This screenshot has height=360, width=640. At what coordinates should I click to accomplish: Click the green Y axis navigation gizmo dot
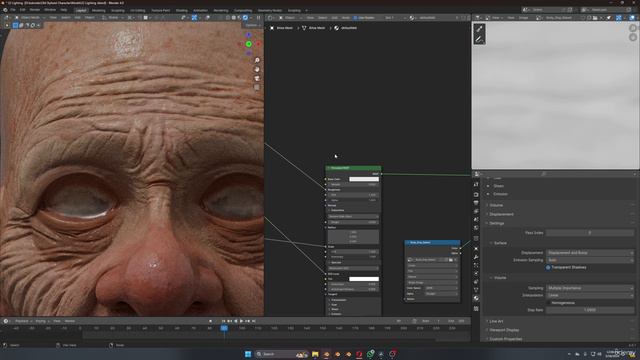[249, 44]
